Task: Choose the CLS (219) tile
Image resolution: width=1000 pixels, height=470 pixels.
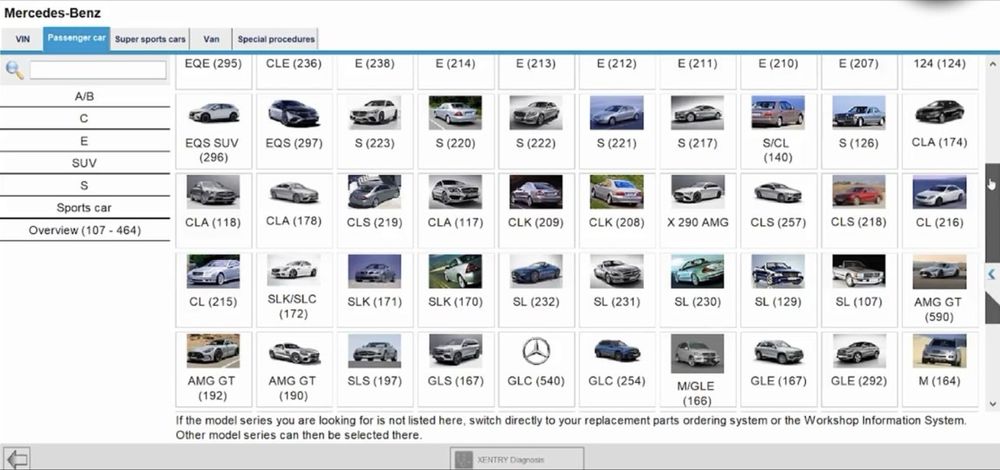Action: [x=374, y=210]
